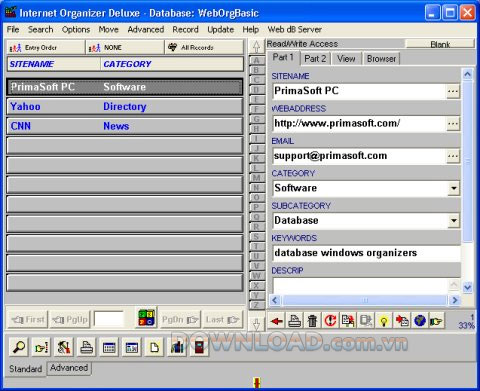The image size is (480, 391).
Task: Open the File menu
Action: coord(13,30)
